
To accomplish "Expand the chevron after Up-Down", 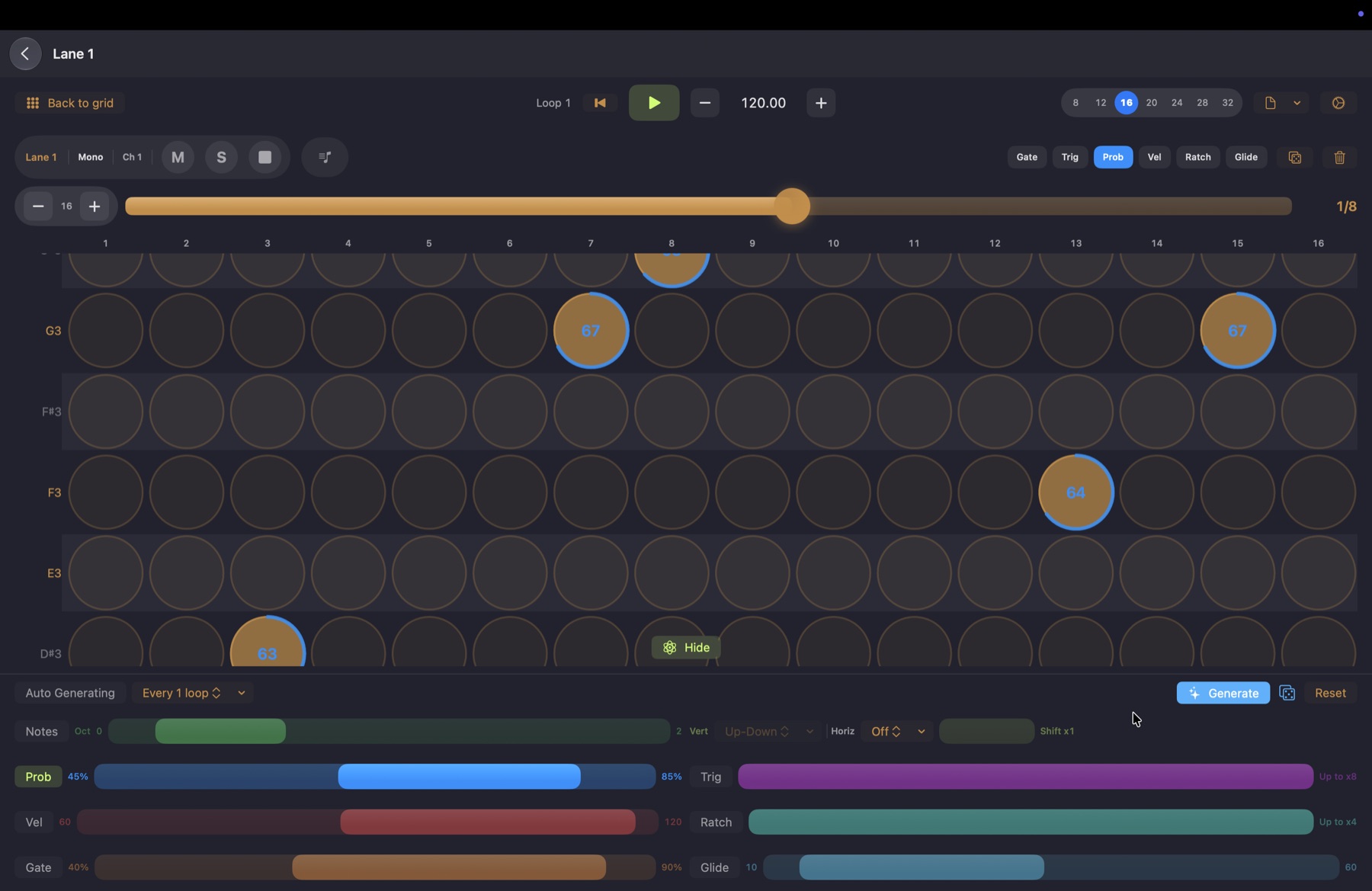I will pyautogui.click(x=809, y=731).
